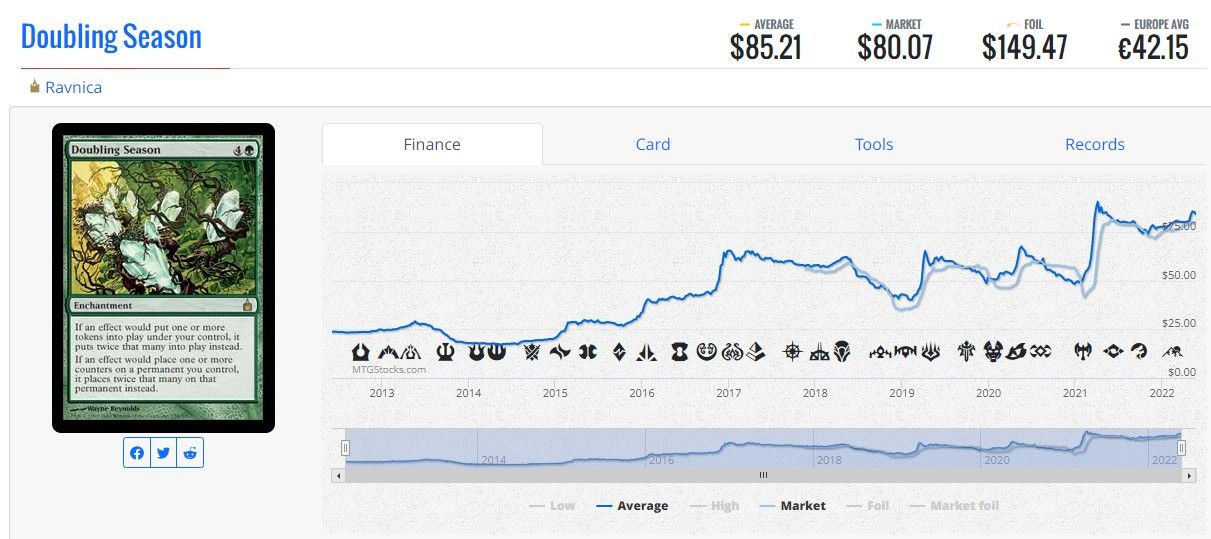Open the Ravnica set link
The height and width of the screenshot is (539, 1211).
coord(73,87)
